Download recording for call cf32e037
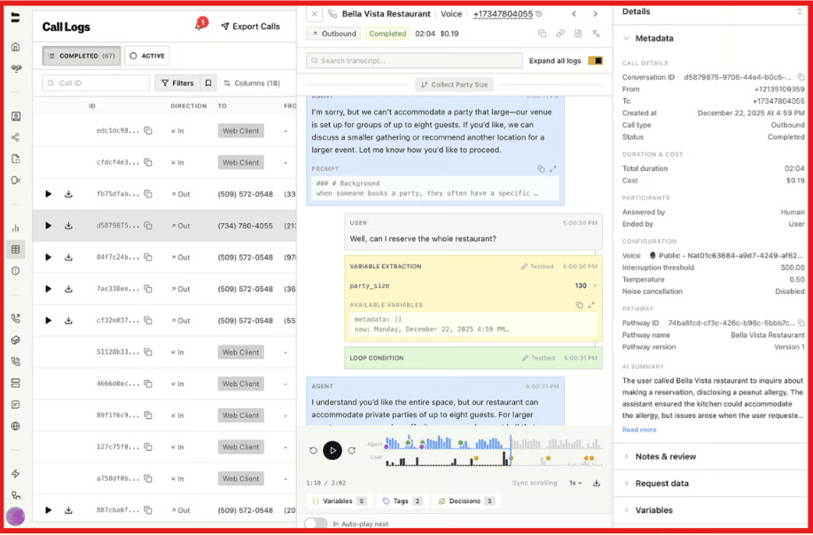Viewport: 813px width, 535px height. [68, 320]
